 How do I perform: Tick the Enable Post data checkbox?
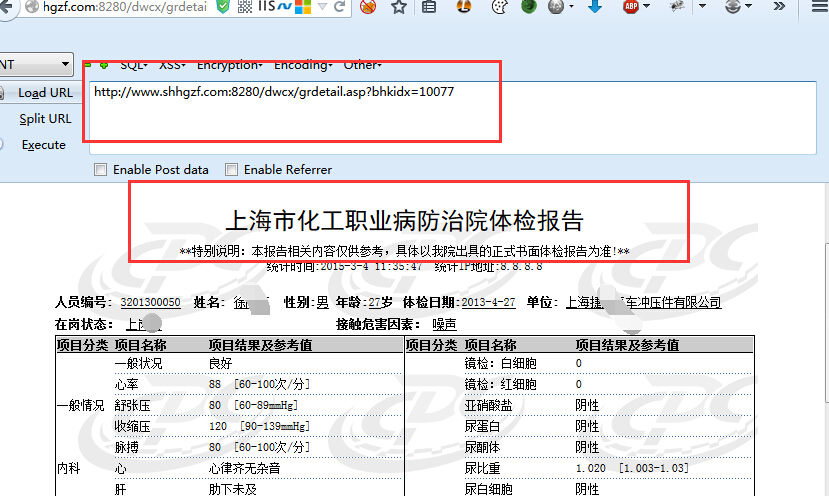click(100, 169)
